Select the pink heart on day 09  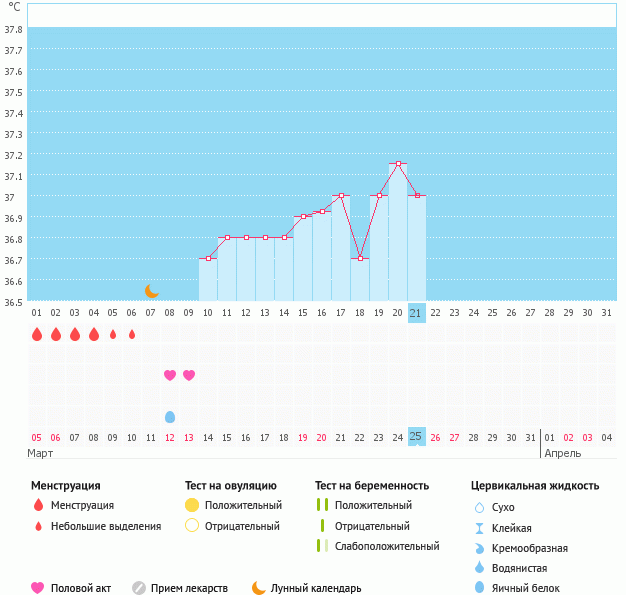point(189,375)
